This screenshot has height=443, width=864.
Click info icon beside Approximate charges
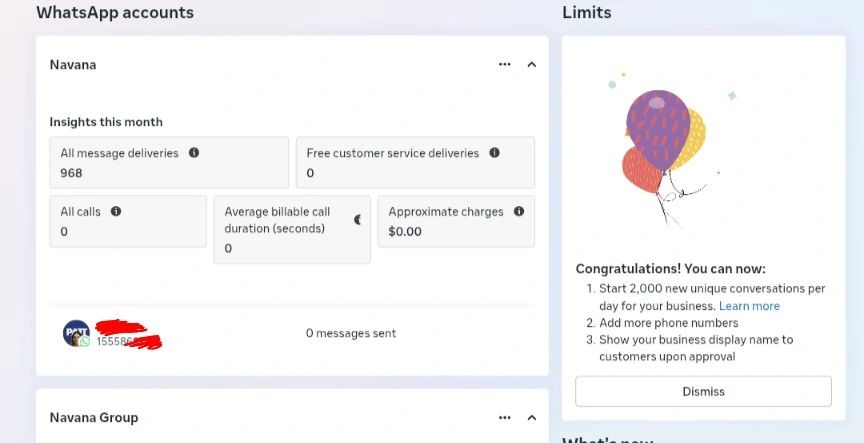tap(519, 211)
